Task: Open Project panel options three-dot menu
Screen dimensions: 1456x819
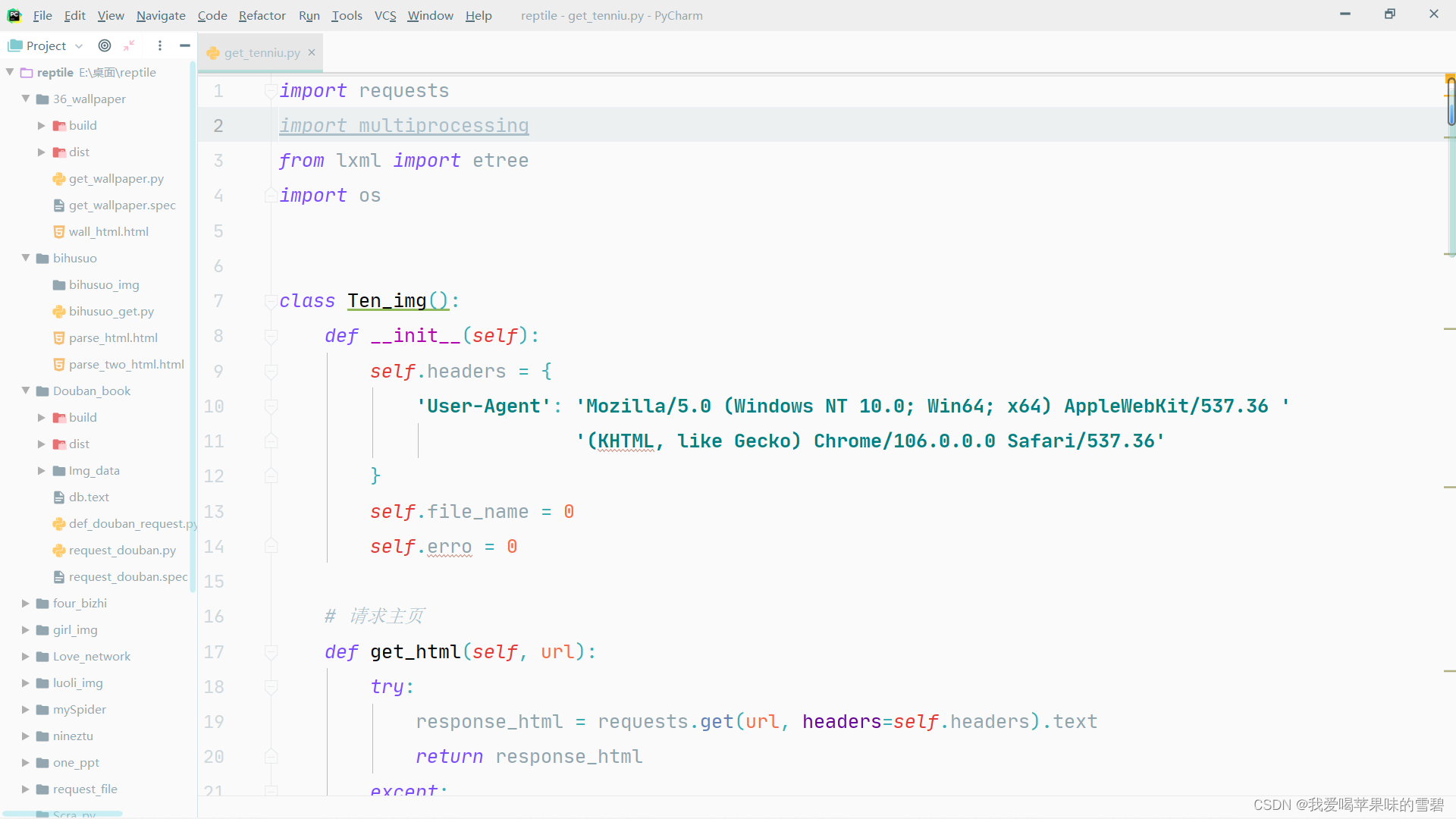Action: point(160,45)
